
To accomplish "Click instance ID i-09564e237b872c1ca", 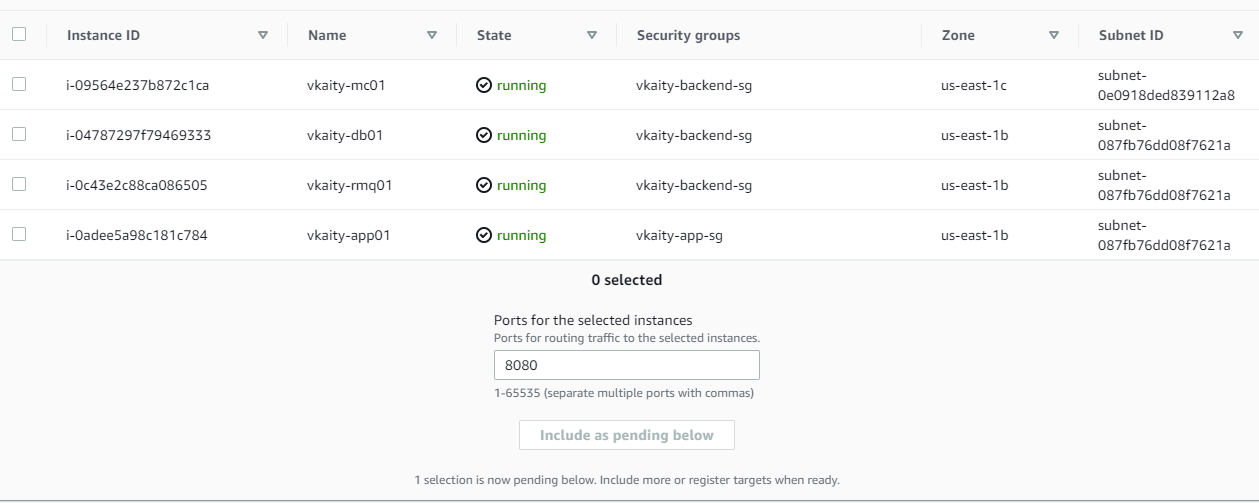I will [x=138, y=85].
